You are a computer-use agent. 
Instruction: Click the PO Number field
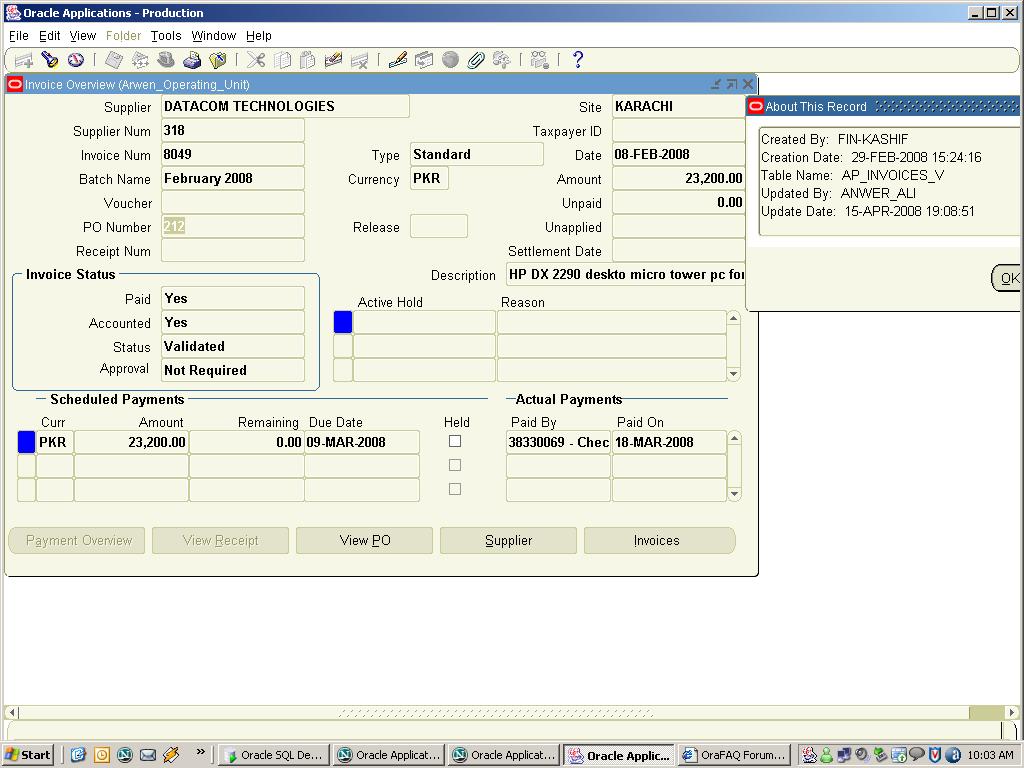pos(233,227)
